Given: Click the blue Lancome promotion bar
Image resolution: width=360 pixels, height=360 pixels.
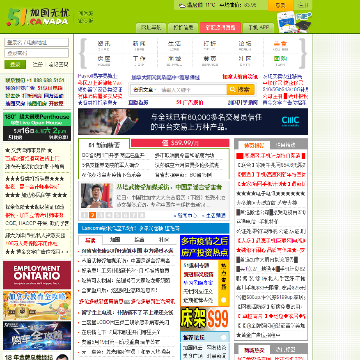Looking at the screenshot, I should click(x=154, y=228).
